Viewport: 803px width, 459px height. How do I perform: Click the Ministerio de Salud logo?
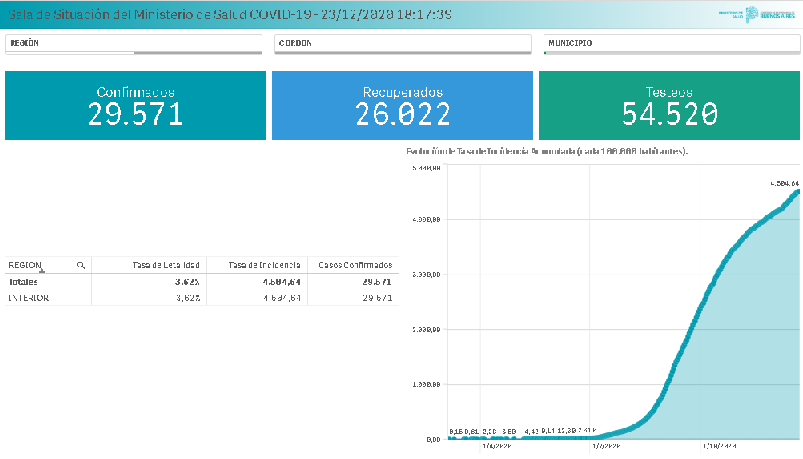coord(757,14)
